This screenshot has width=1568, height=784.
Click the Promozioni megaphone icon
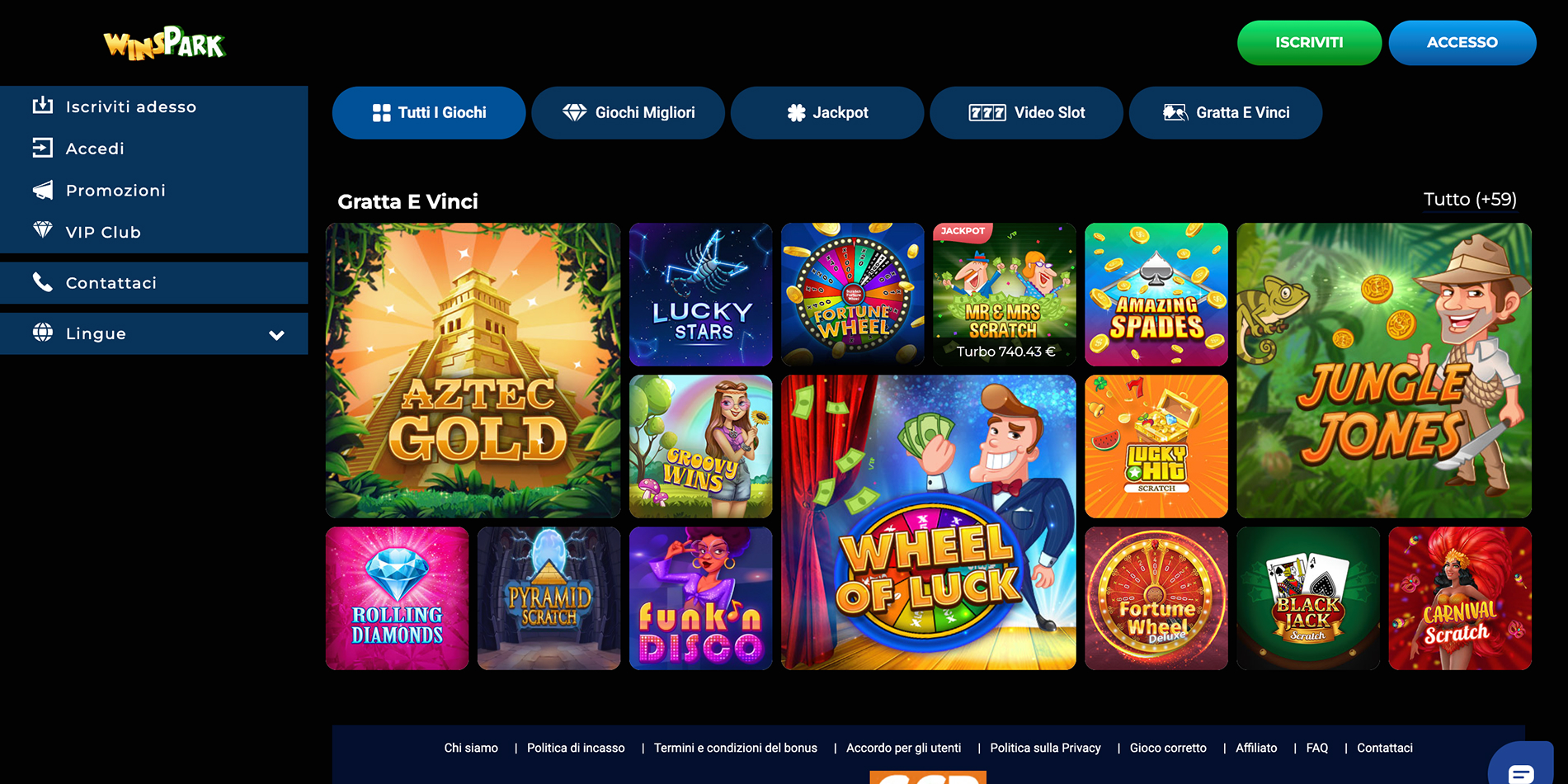[43, 190]
